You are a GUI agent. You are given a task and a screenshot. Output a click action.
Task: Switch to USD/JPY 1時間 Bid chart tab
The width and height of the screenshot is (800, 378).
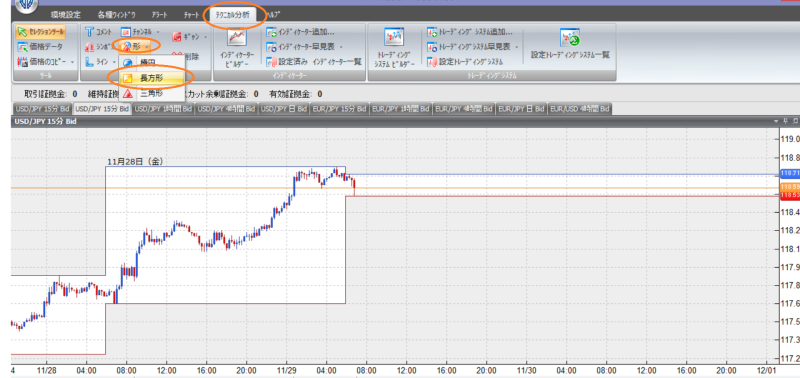pos(163,109)
